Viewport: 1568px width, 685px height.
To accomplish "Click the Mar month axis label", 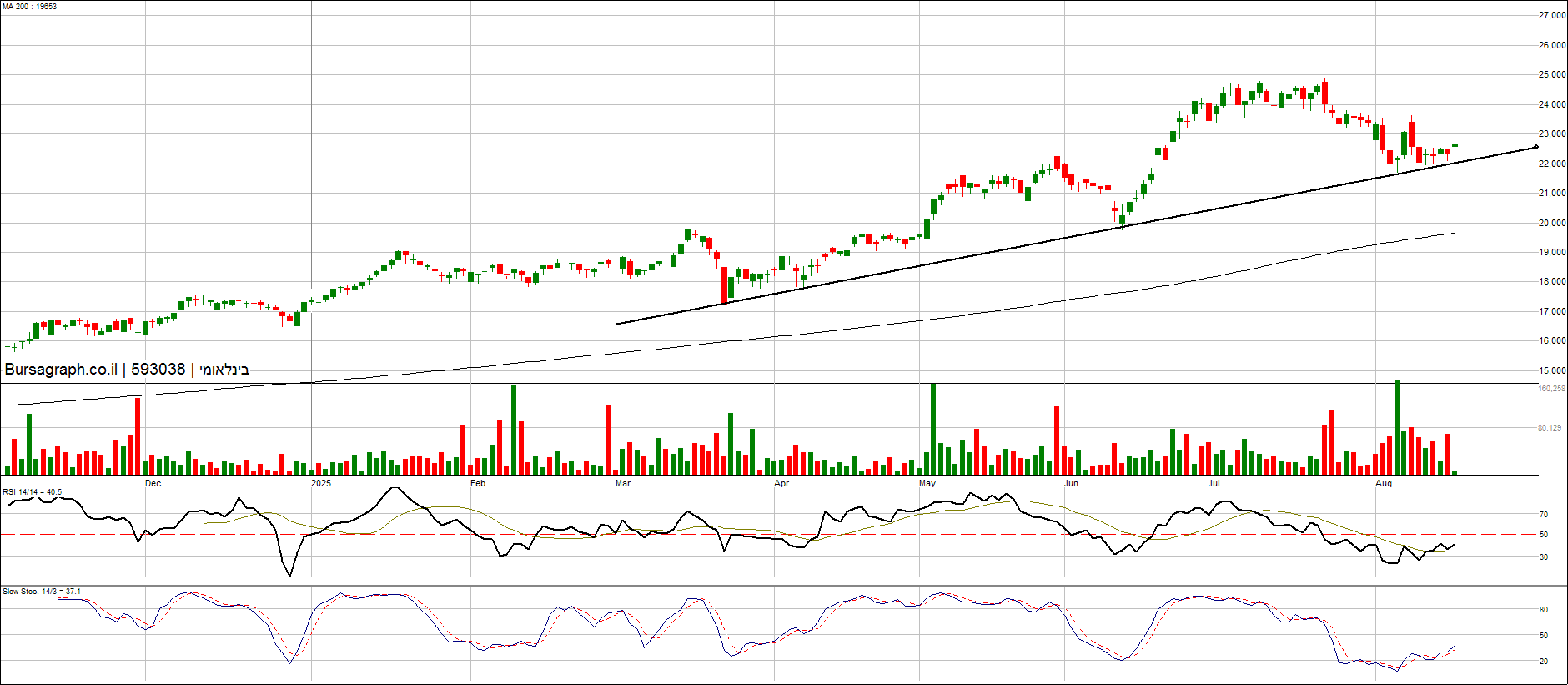I will pyautogui.click(x=623, y=484).
